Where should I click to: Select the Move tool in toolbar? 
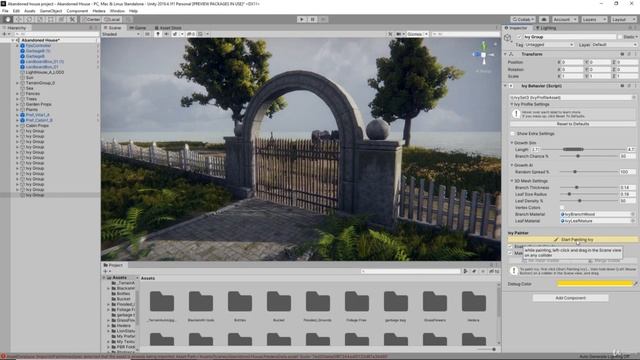click(18, 19)
